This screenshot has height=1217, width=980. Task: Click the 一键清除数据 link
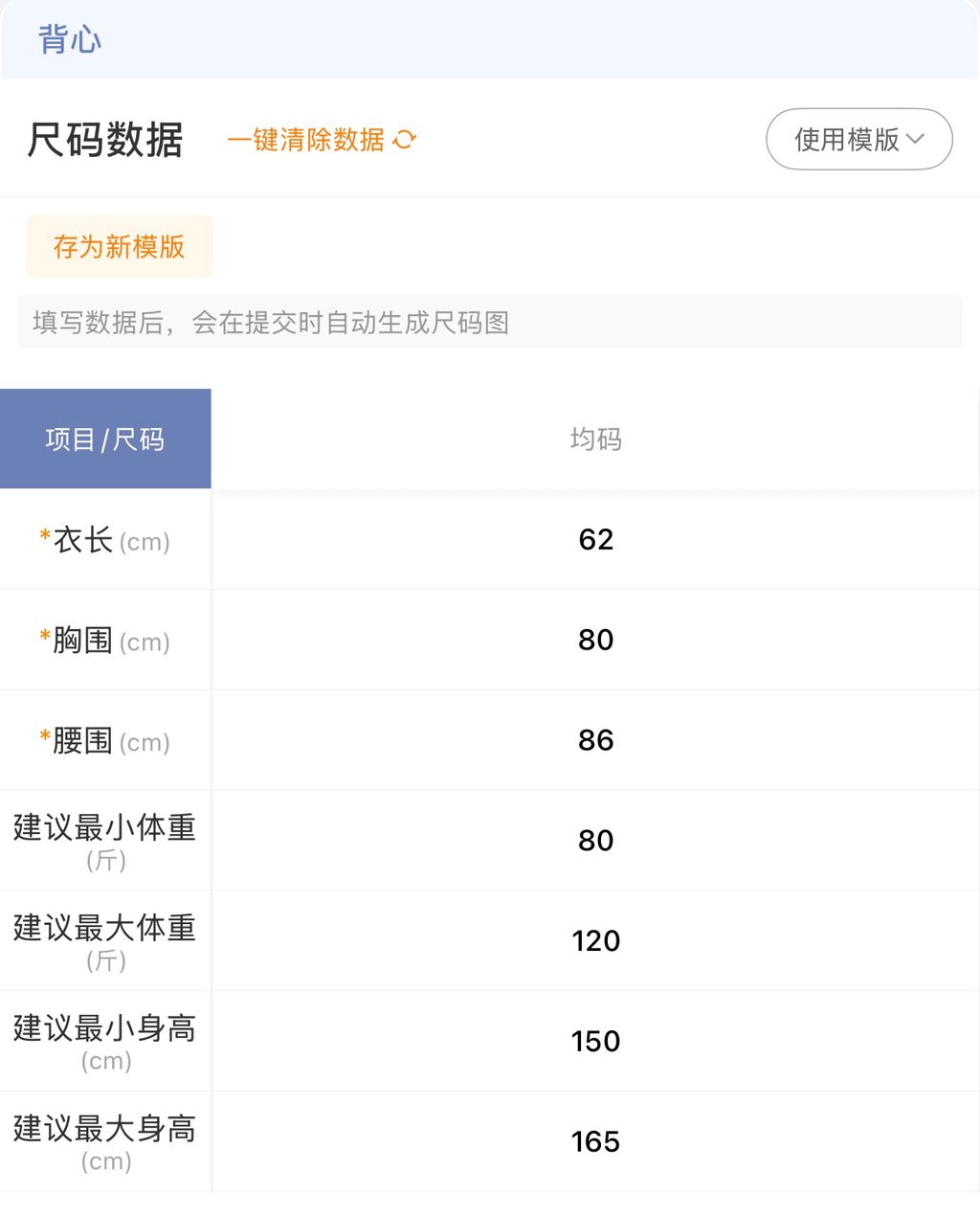[x=305, y=140]
